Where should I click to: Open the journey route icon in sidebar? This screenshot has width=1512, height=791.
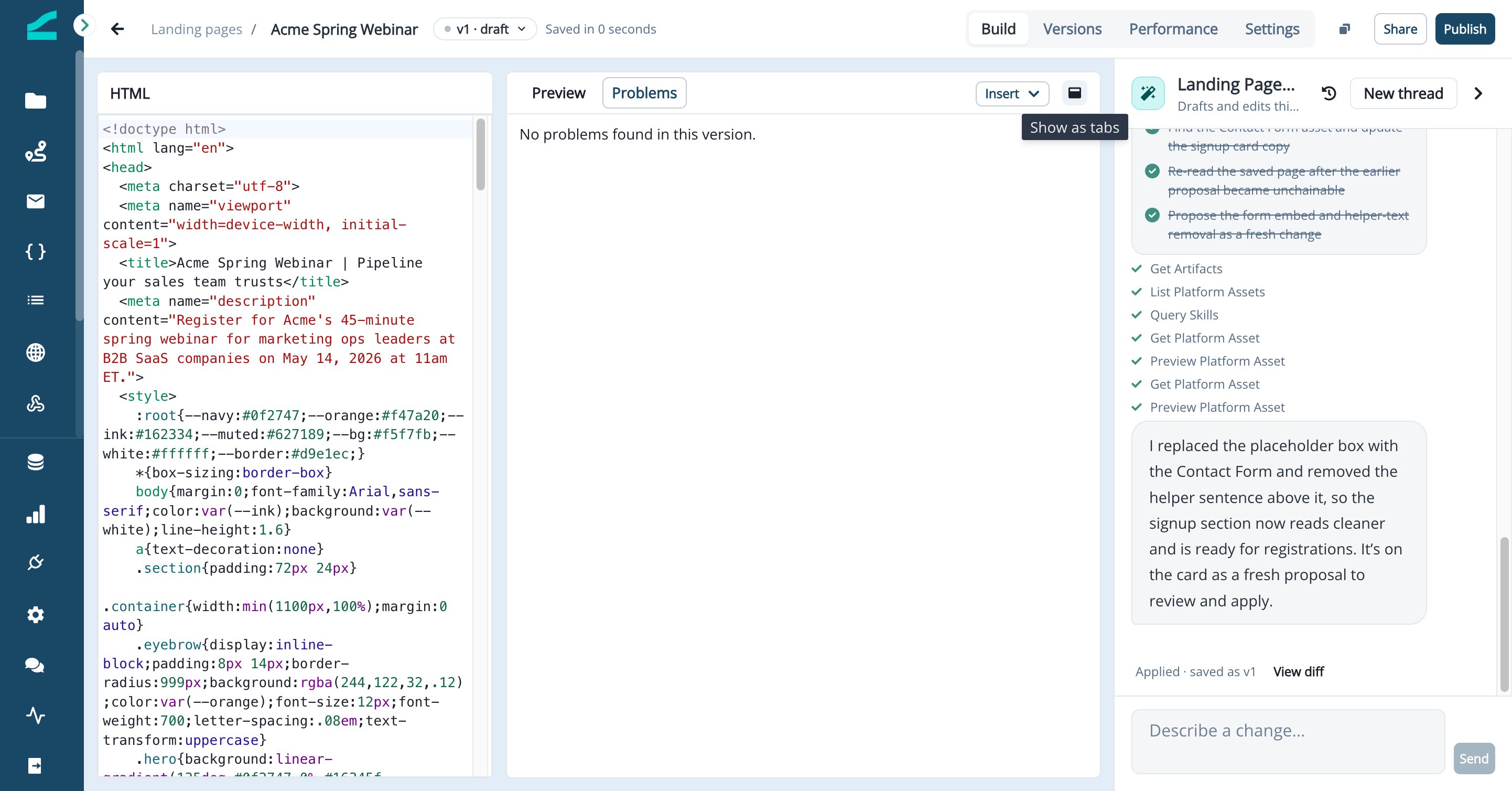pyautogui.click(x=35, y=152)
